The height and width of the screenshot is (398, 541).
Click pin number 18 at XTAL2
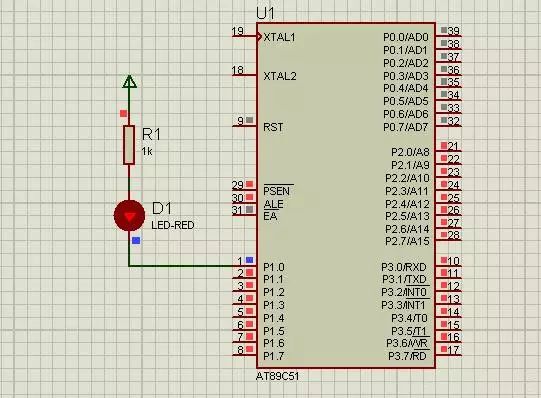238,70
